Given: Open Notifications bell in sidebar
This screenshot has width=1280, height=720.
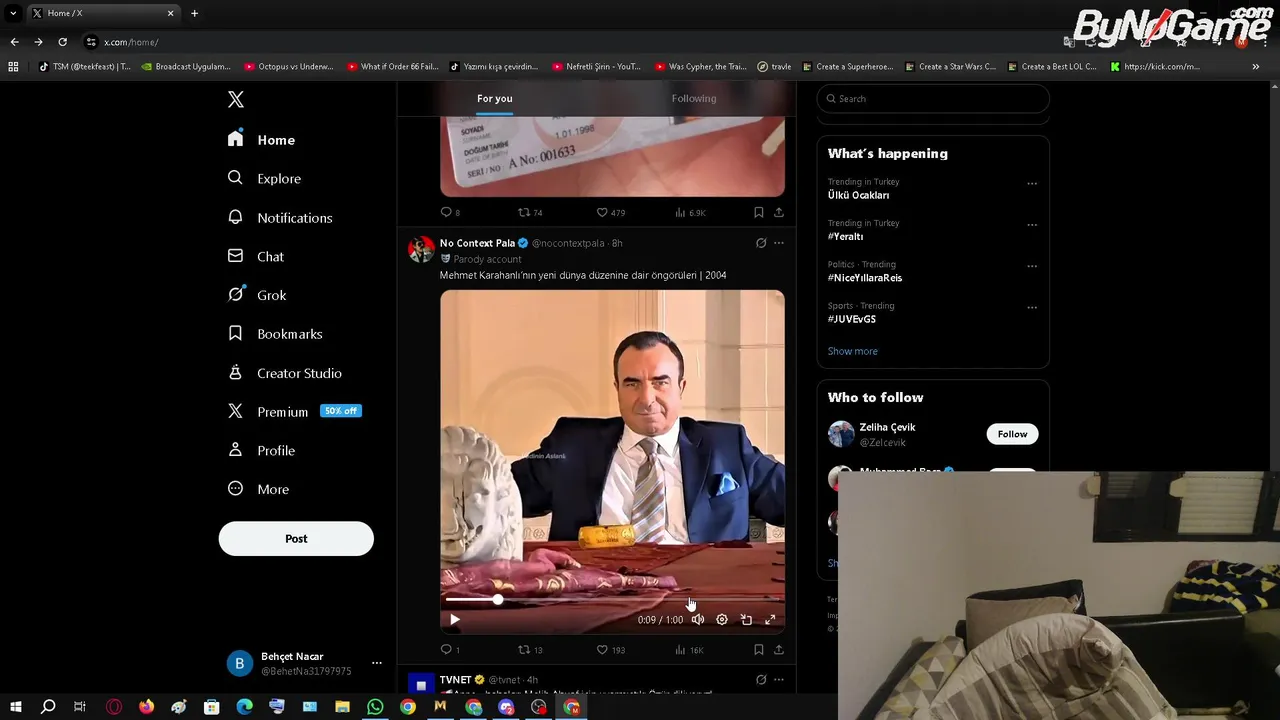Looking at the screenshot, I should click(x=280, y=217).
